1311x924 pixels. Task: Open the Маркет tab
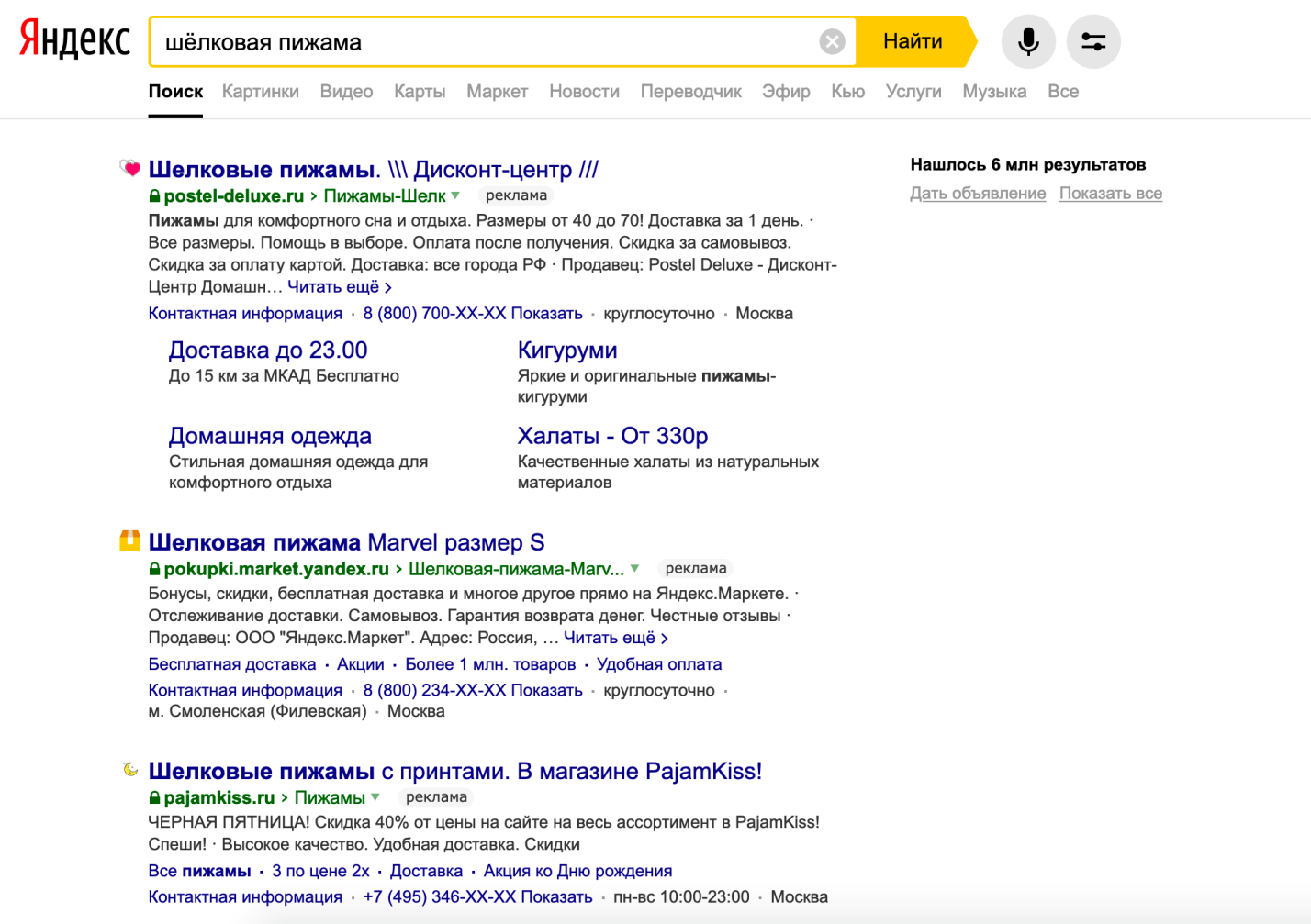pyautogui.click(x=497, y=92)
